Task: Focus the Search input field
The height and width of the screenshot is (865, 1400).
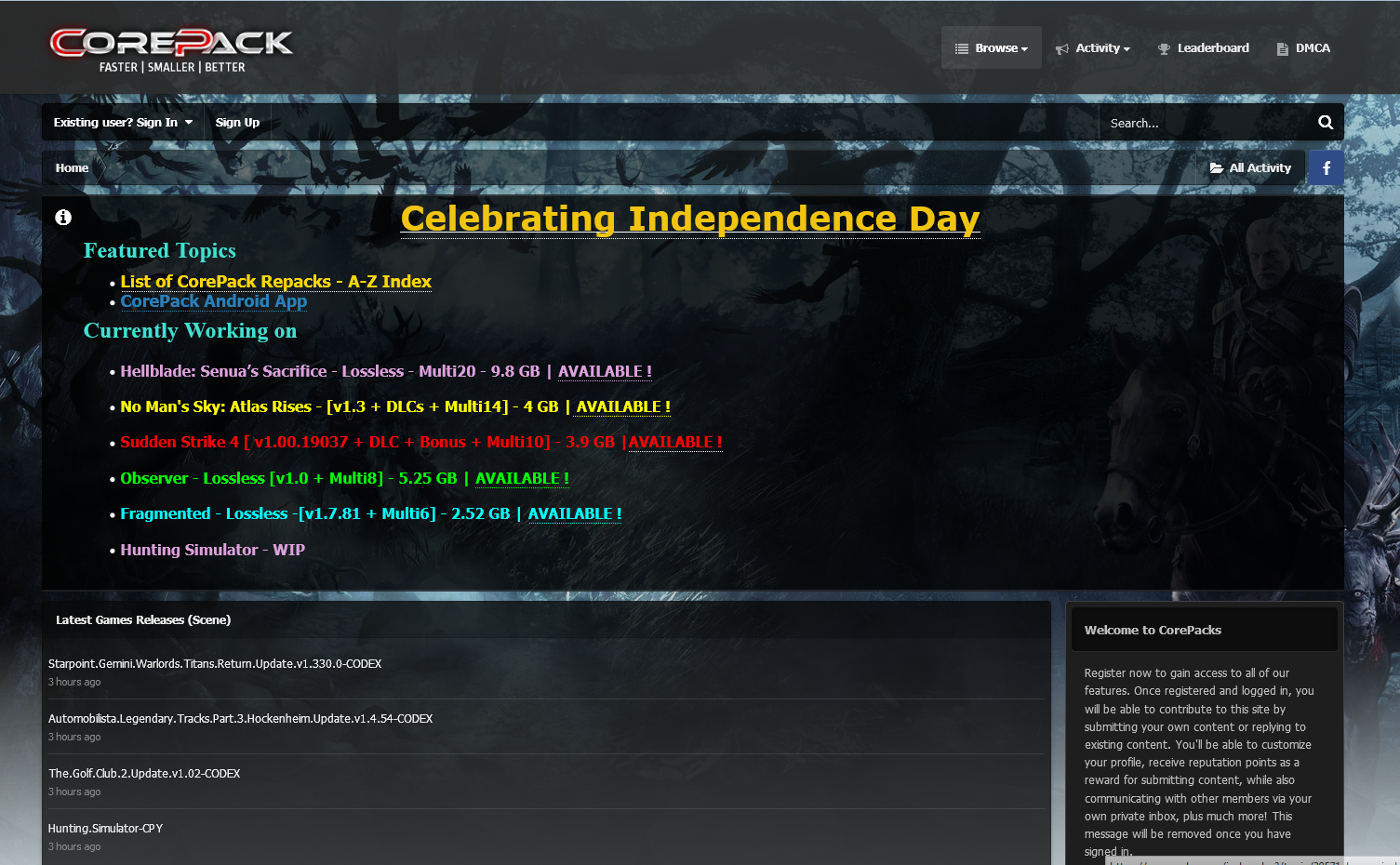Action: [1203, 123]
